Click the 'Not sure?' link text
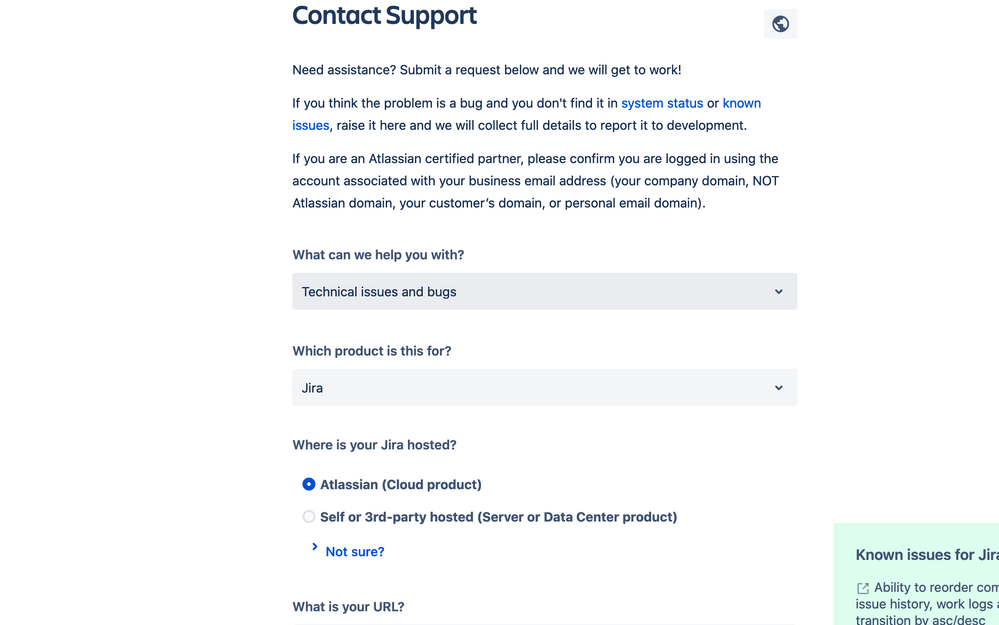999x625 pixels. tap(355, 552)
